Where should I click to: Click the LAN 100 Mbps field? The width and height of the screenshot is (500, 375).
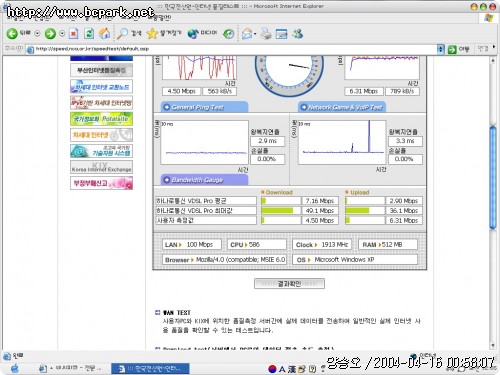point(192,245)
